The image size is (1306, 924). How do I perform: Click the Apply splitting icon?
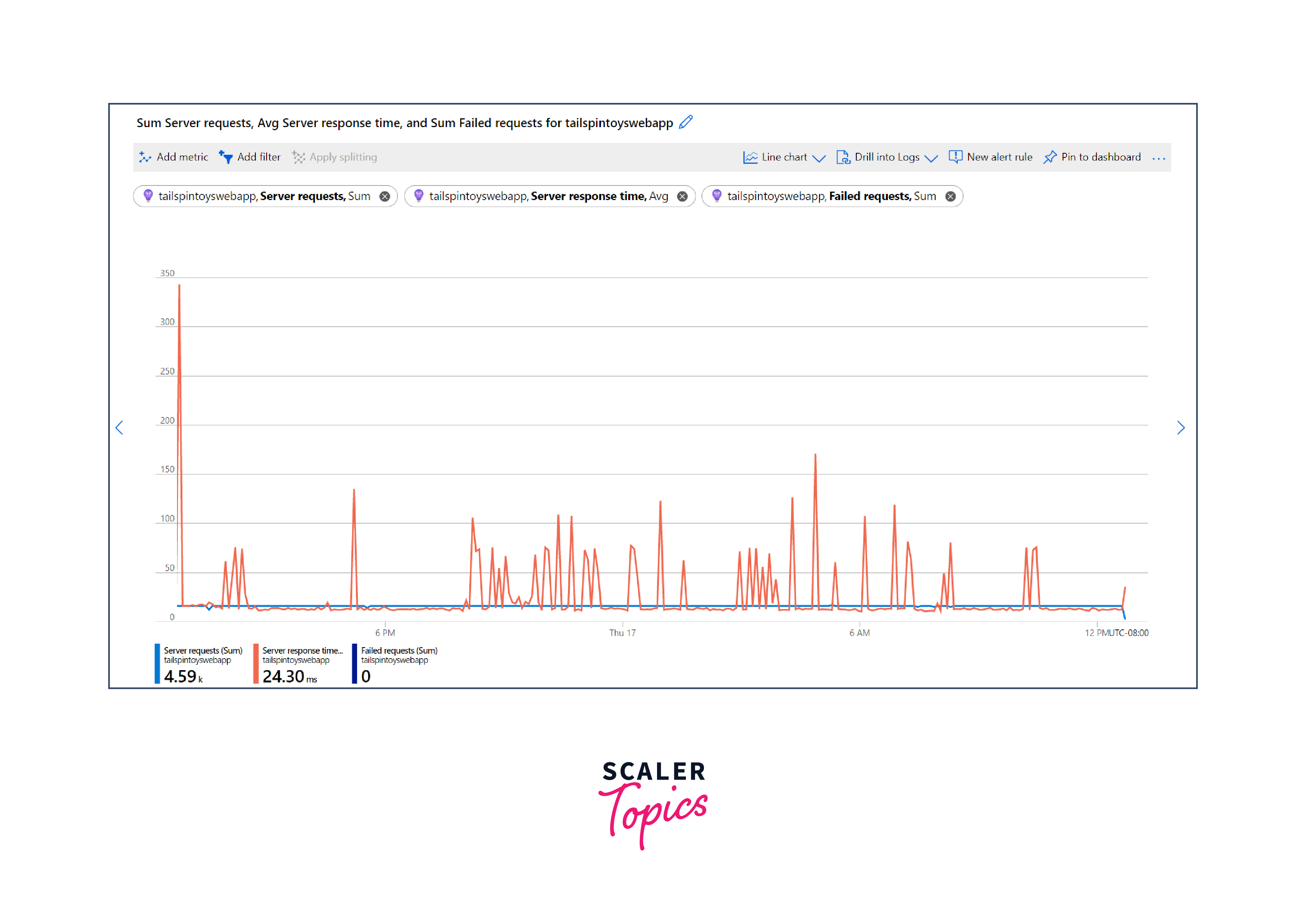click(299, 157)
